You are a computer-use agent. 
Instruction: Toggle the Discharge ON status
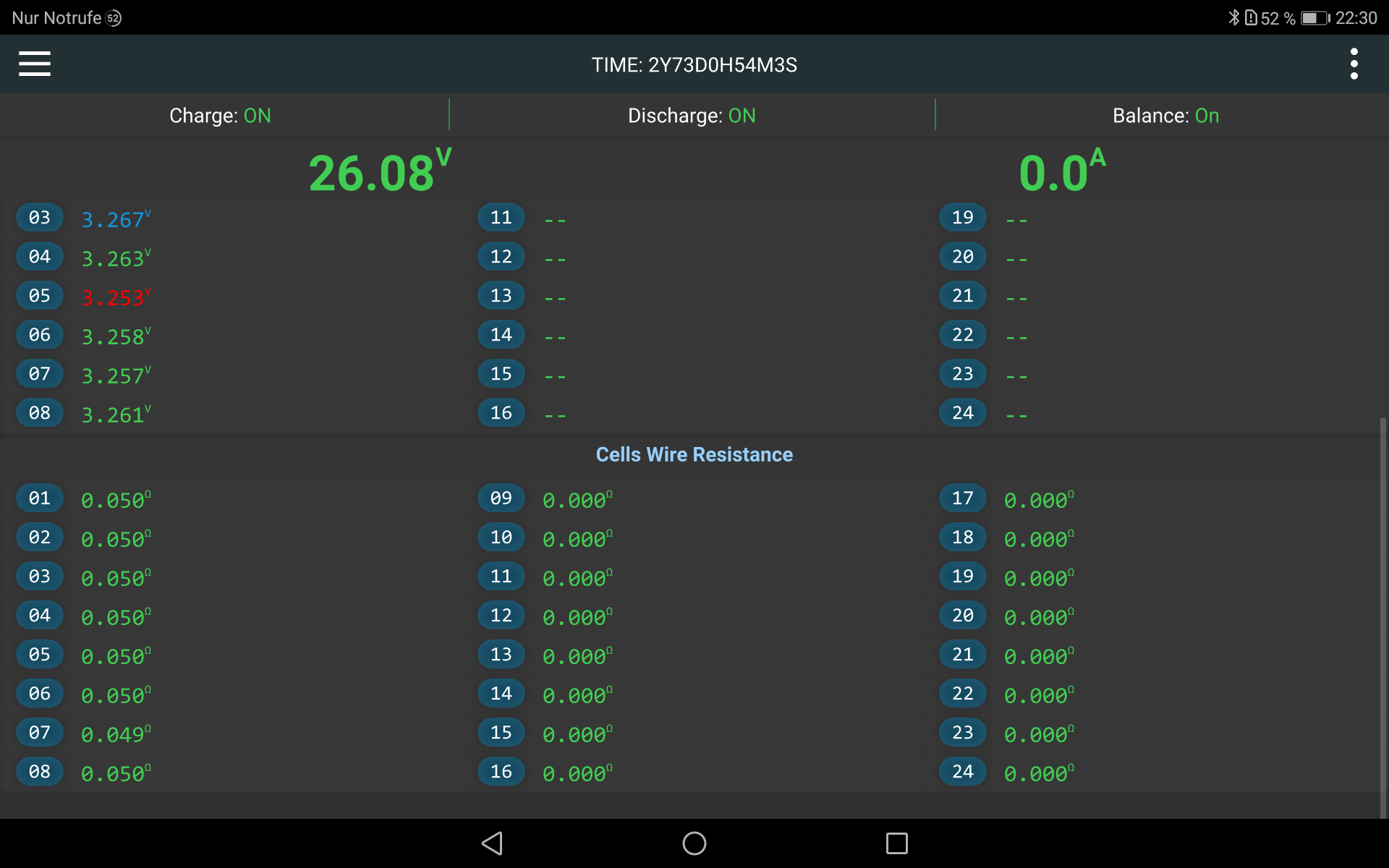(x=692, y=116)
